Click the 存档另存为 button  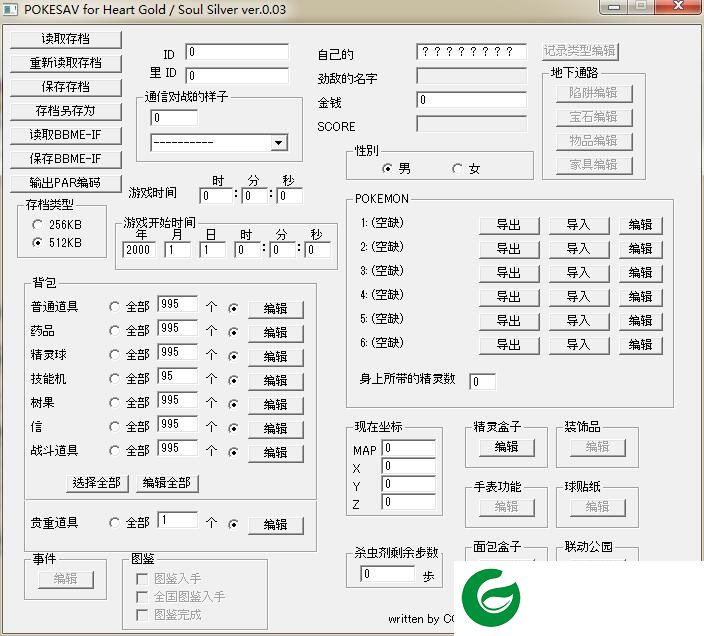[66, 111]
